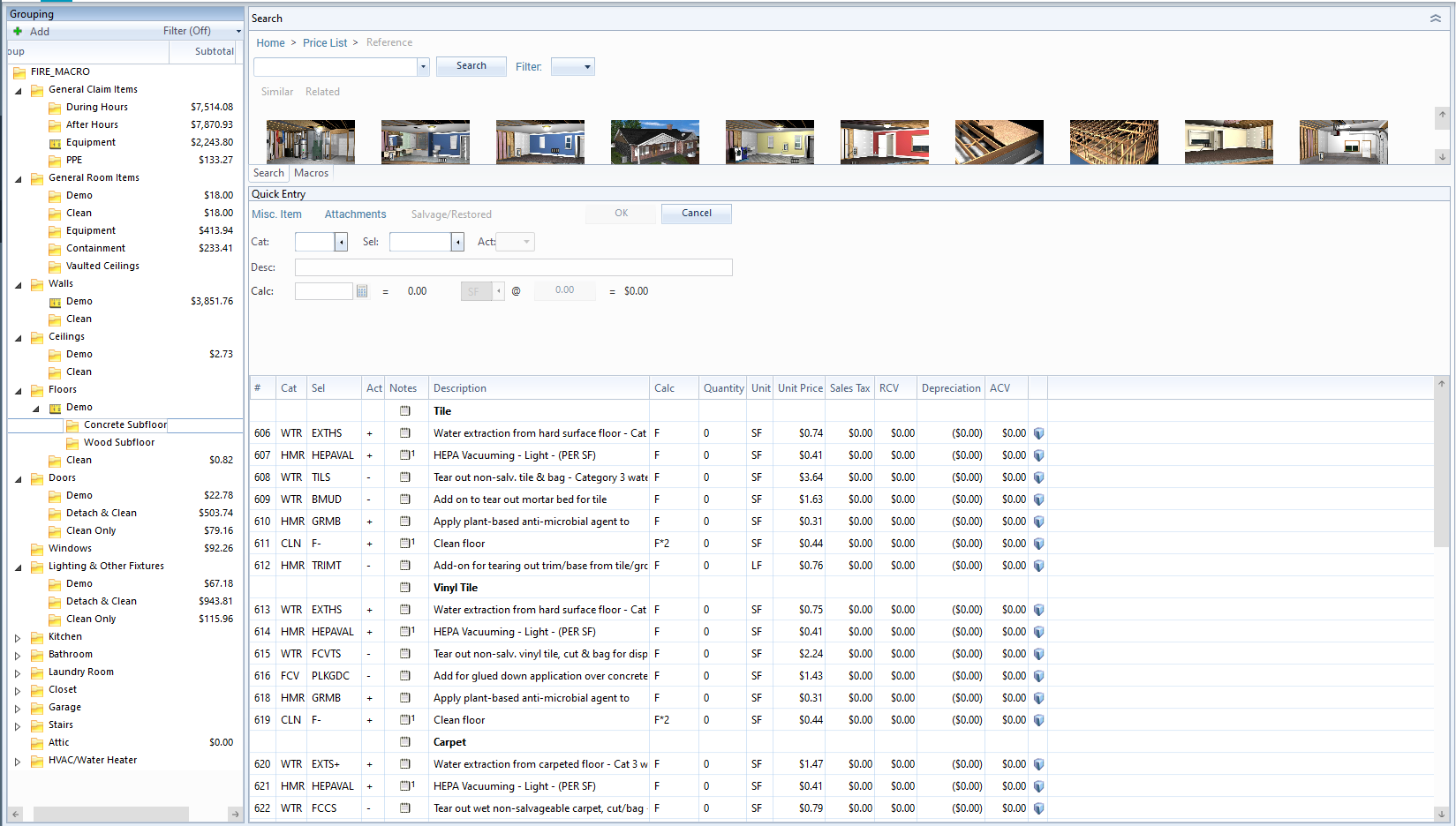The height and width of the screenshot is (826, 1456).
Task: Click the notes icon in Carpet header row
Action: pyautogui.click(x=405, y=742)
